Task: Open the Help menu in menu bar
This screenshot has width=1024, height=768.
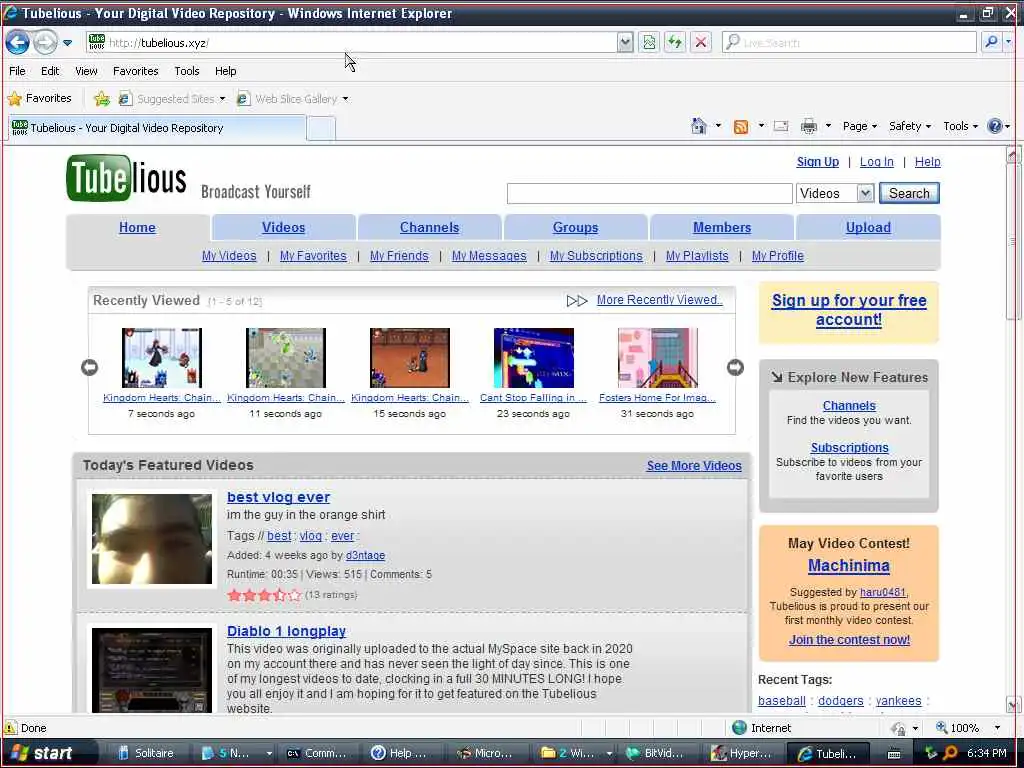Action: point(226,71)
